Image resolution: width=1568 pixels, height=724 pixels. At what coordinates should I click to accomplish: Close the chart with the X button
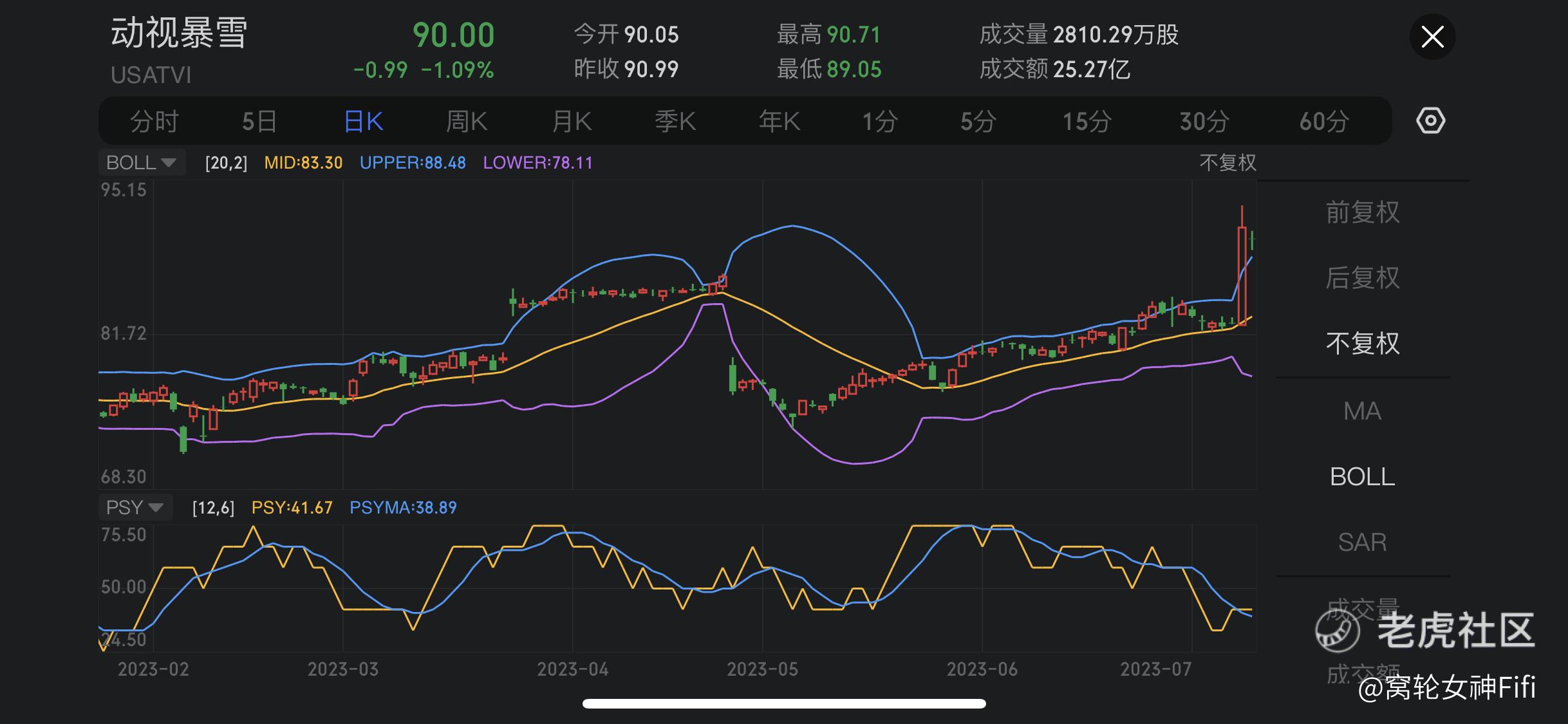1432,37
